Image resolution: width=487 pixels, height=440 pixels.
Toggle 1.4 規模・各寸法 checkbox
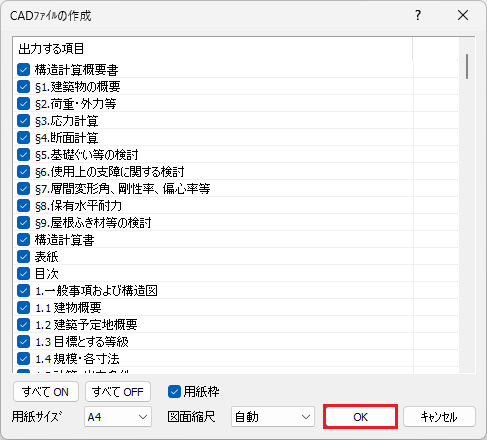23,359
